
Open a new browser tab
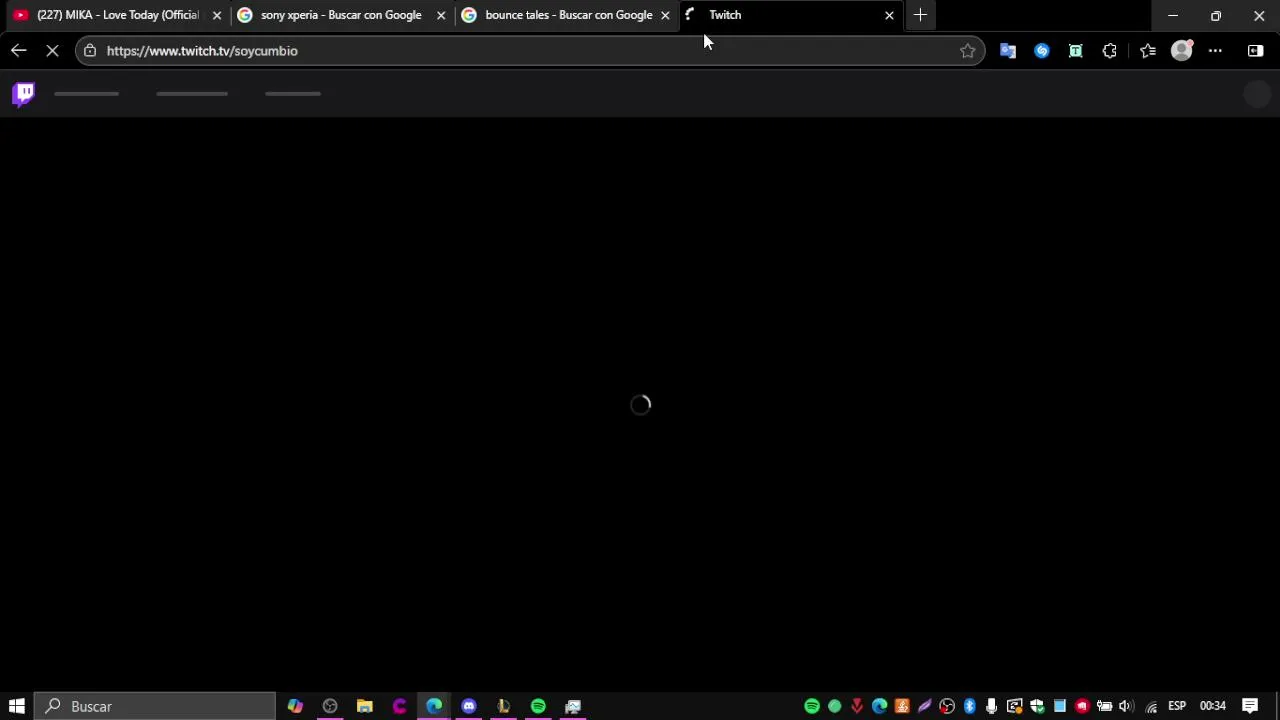[920, 15]
